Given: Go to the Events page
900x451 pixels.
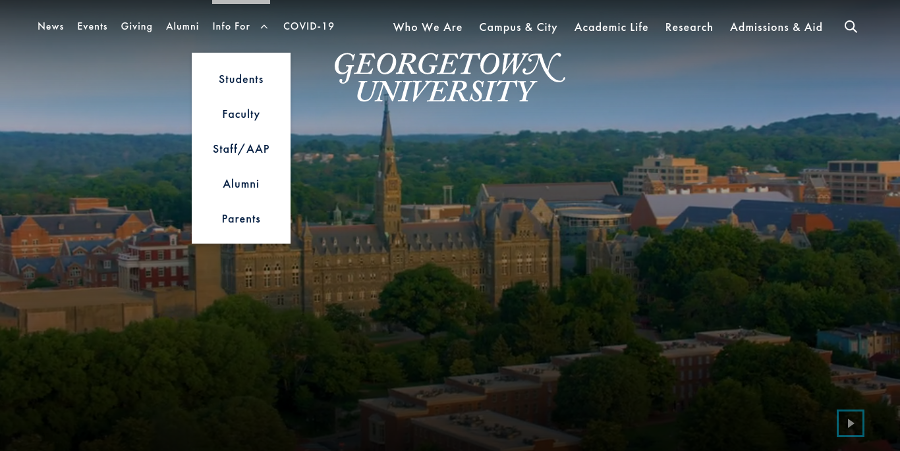Looking at the screenshot, I should (92, 26).
